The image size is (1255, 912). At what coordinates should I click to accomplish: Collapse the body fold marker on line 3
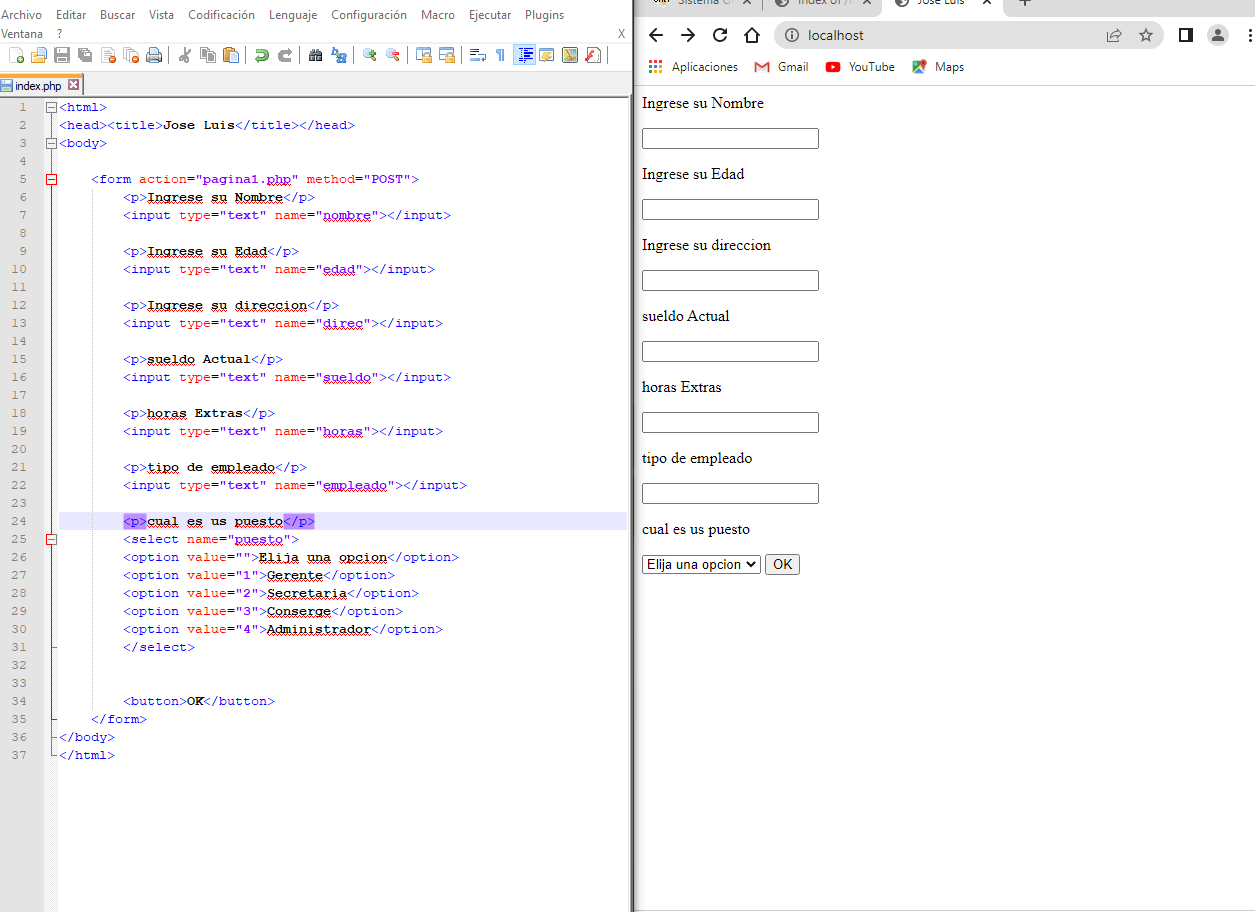[51, 143]
